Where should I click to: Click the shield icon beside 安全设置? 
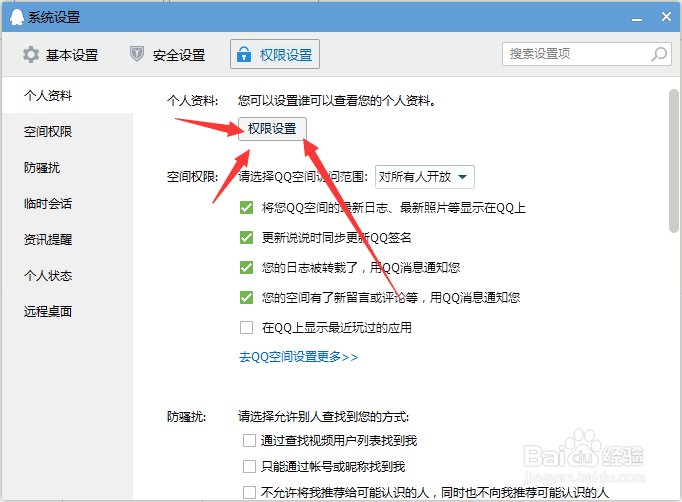point(137,54)
